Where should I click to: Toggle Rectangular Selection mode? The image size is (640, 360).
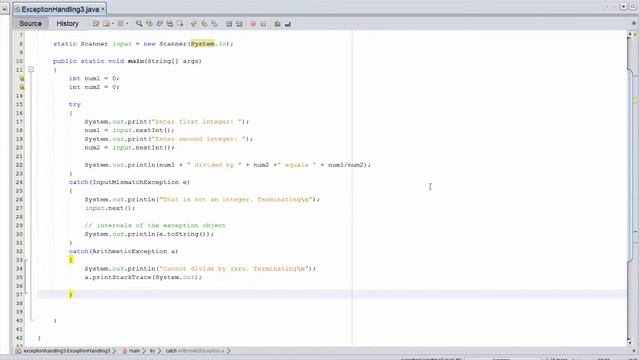point(180,24)
